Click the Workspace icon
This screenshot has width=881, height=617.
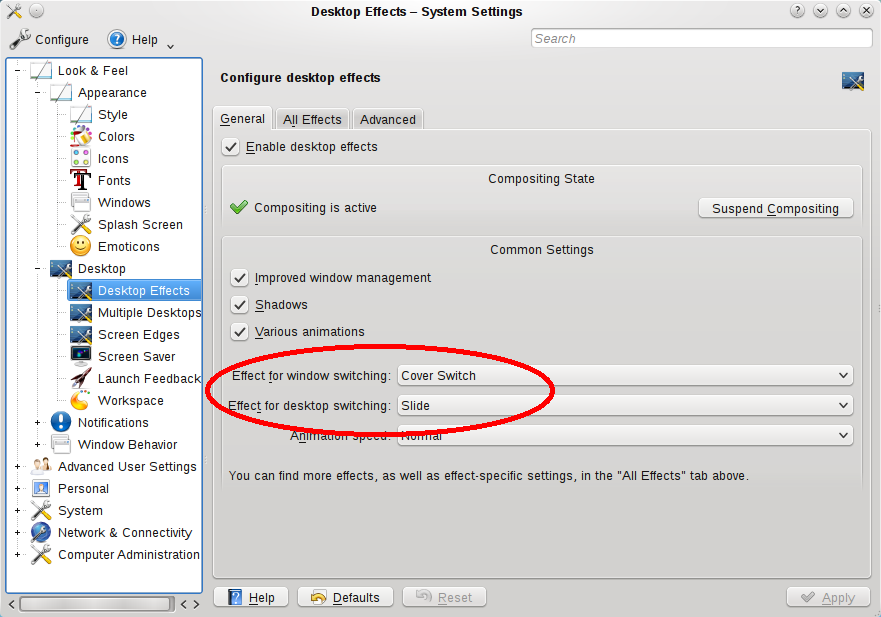(x=81, y=400)
